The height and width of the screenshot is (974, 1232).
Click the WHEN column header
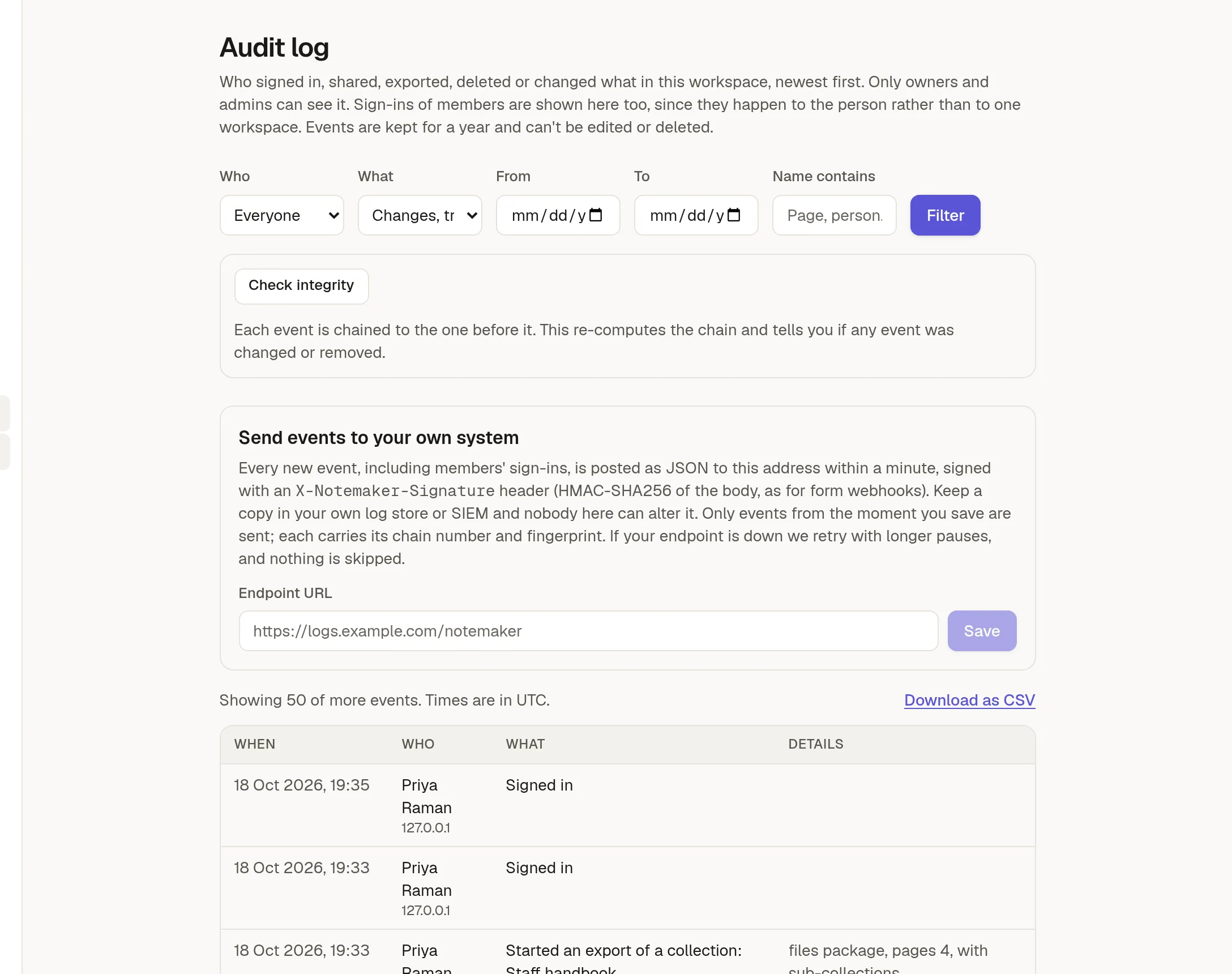click(x=254, y=744)
